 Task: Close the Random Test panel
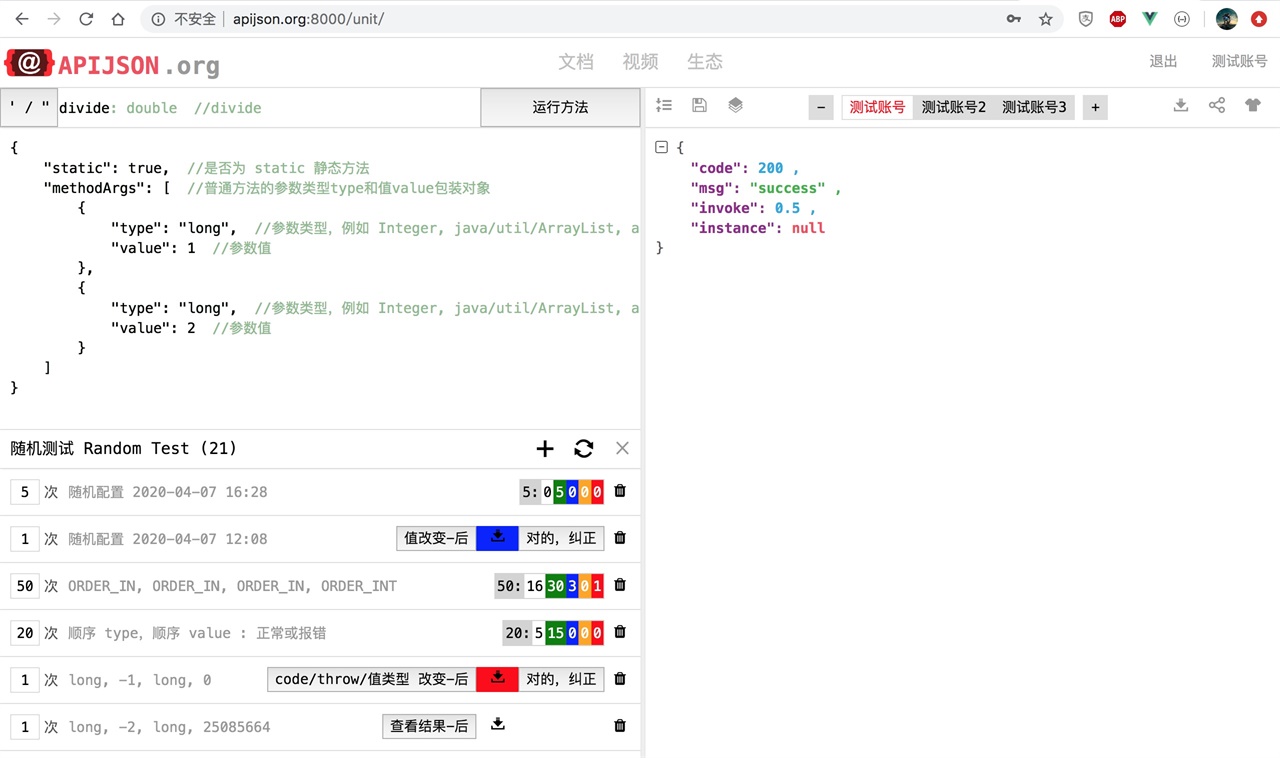[622, 449]
